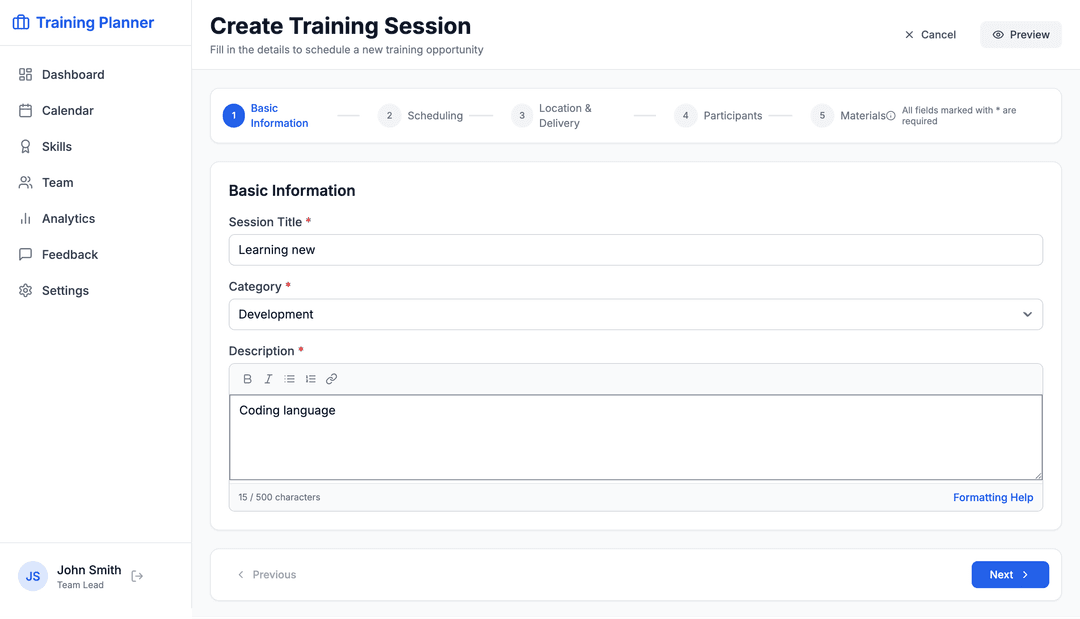Apply bold formatting in the description editor

247,378
